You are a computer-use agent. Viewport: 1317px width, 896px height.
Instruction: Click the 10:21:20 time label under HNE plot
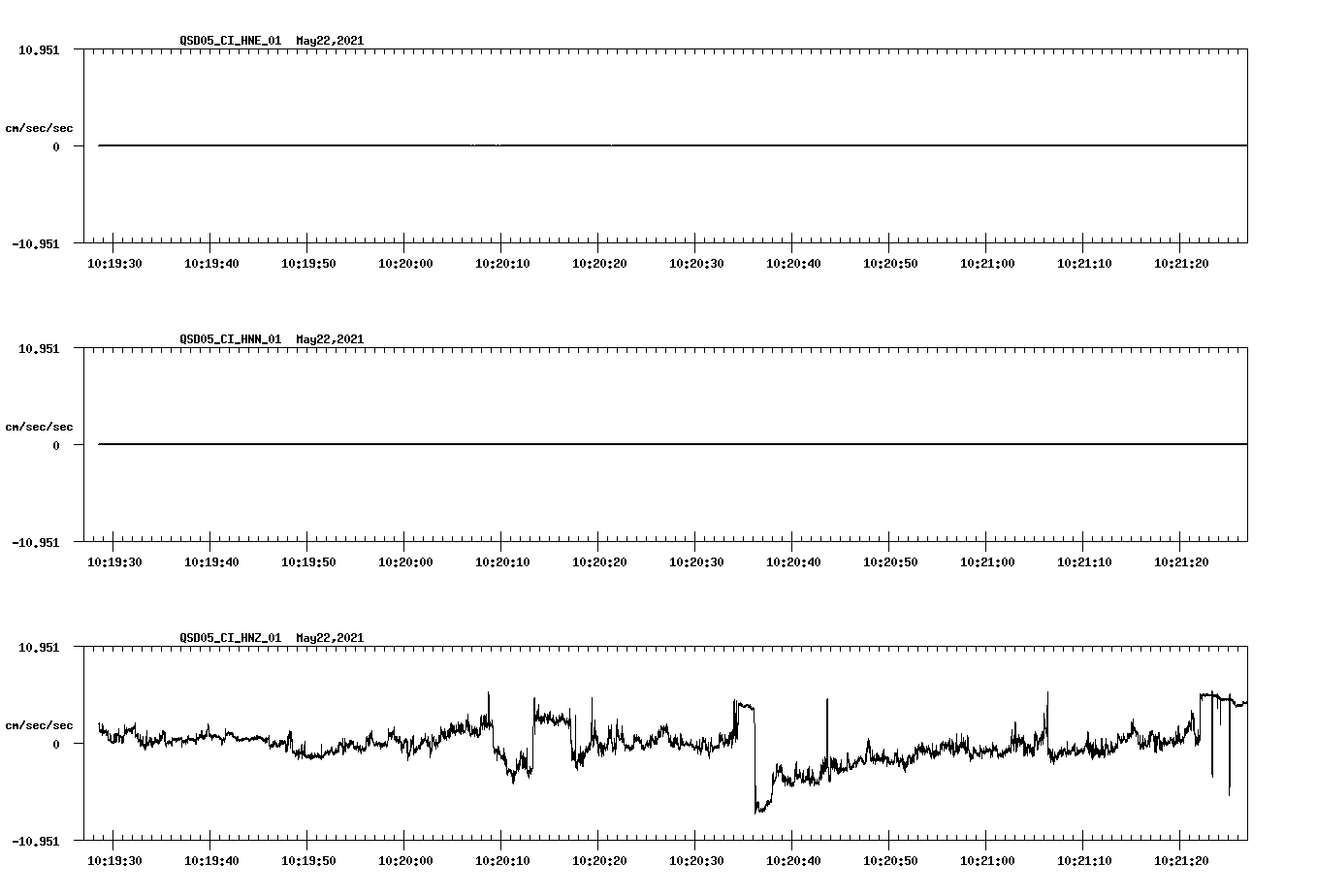click(x=1181, y=263)
